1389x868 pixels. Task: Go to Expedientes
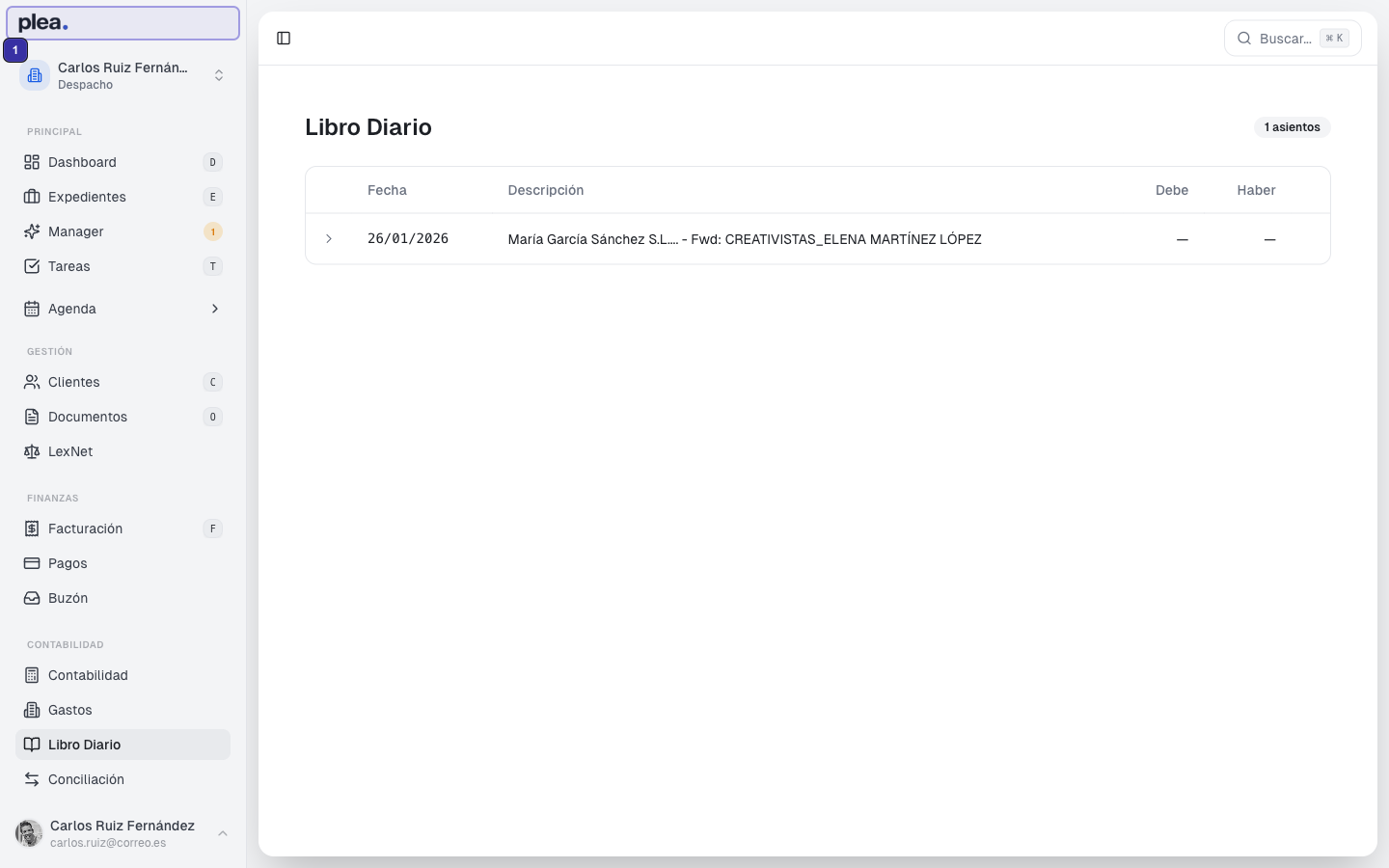[x=123, y=197]
